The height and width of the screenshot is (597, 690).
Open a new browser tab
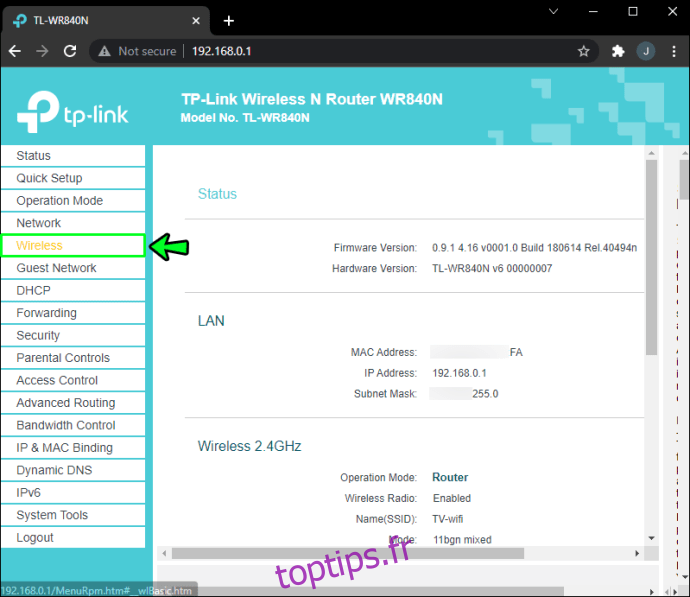point(229,21)
